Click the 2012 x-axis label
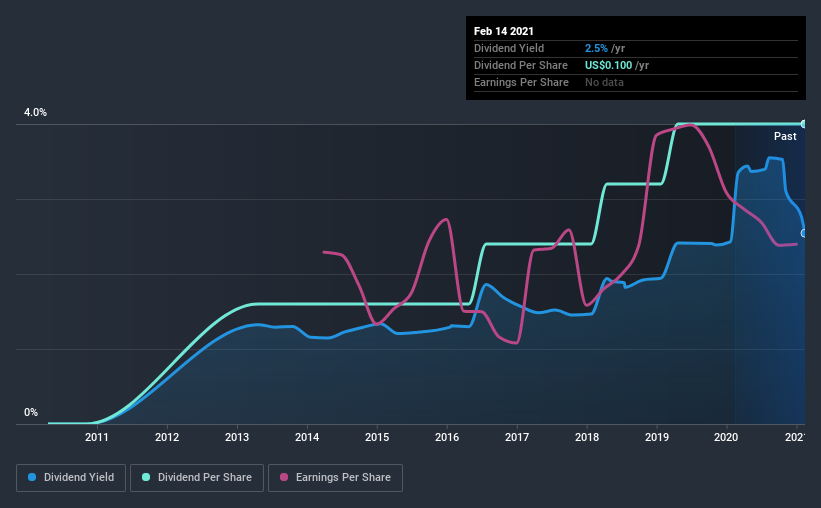Viewport: 821px width, 508px height. [167, 437]
